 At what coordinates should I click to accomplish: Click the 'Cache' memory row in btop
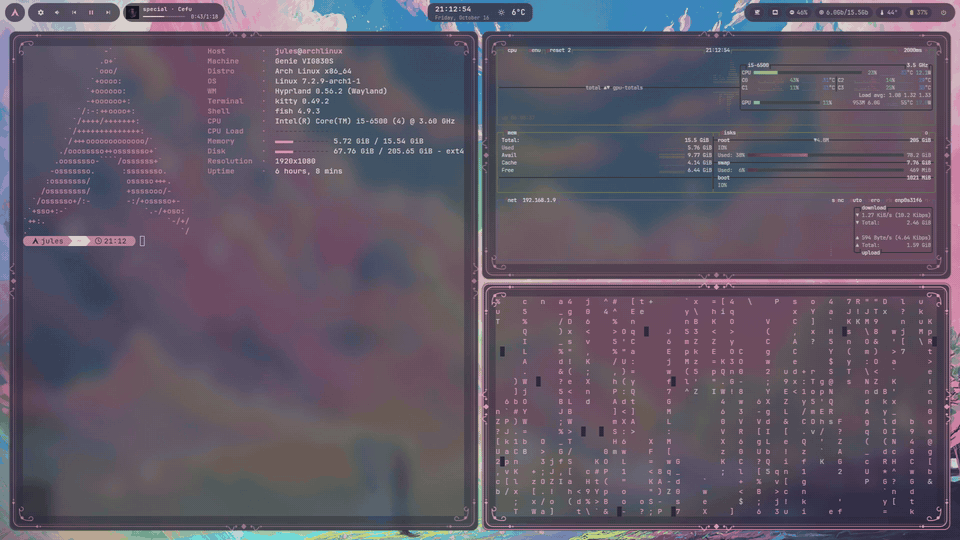point(606,163)
